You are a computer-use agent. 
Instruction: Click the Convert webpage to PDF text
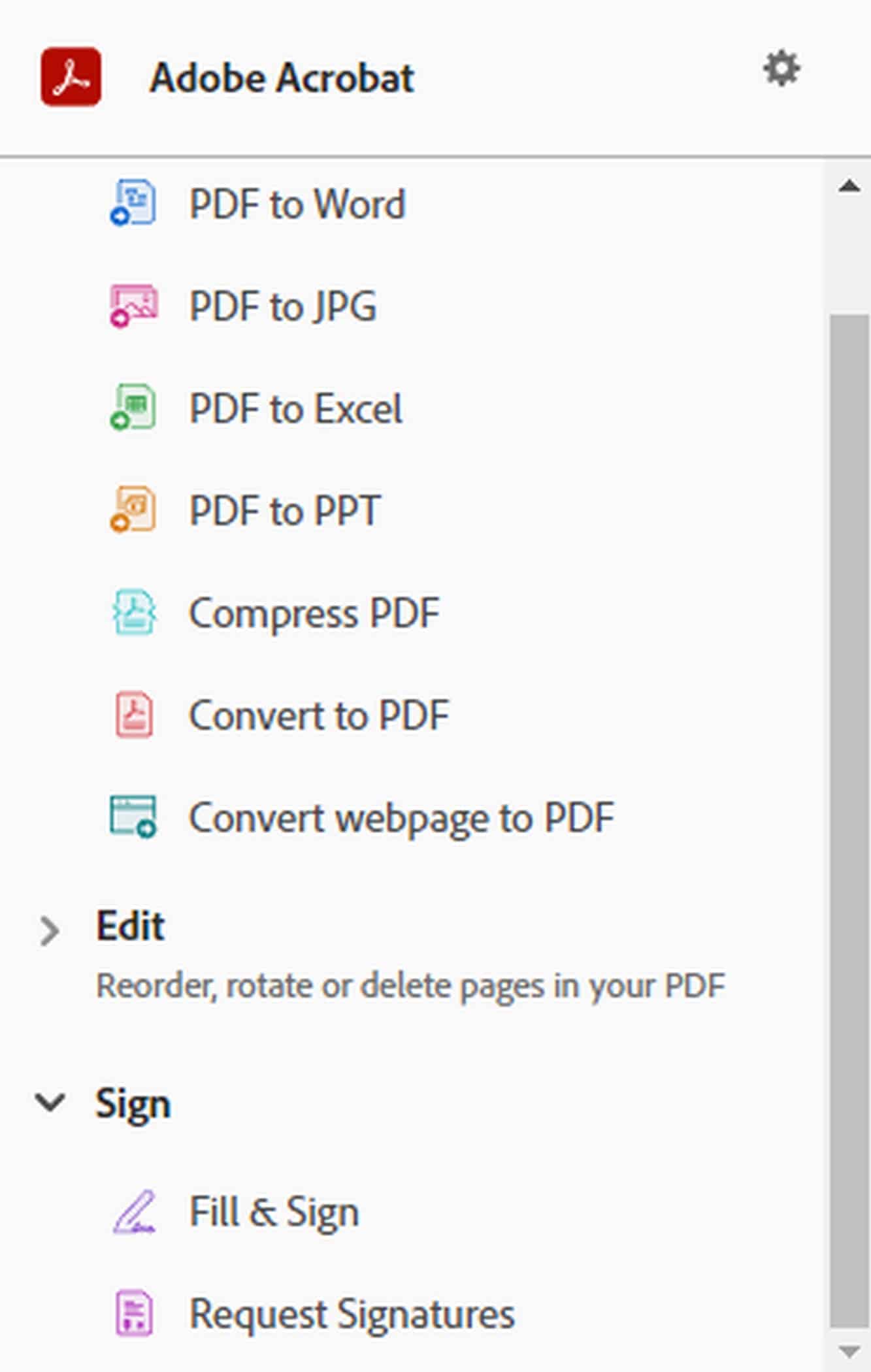(401, 818)
